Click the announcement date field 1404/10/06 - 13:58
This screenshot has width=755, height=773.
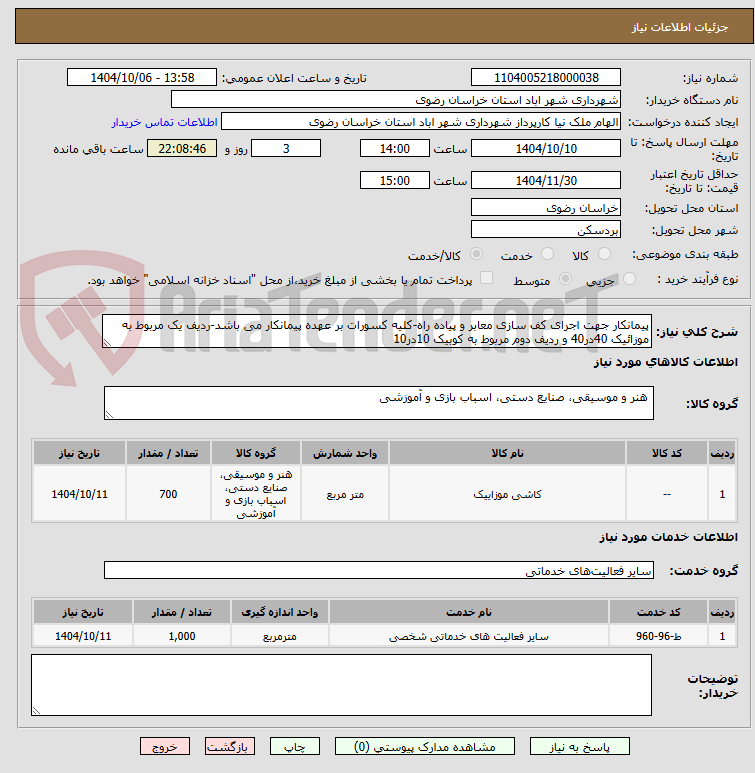(142, 77)
